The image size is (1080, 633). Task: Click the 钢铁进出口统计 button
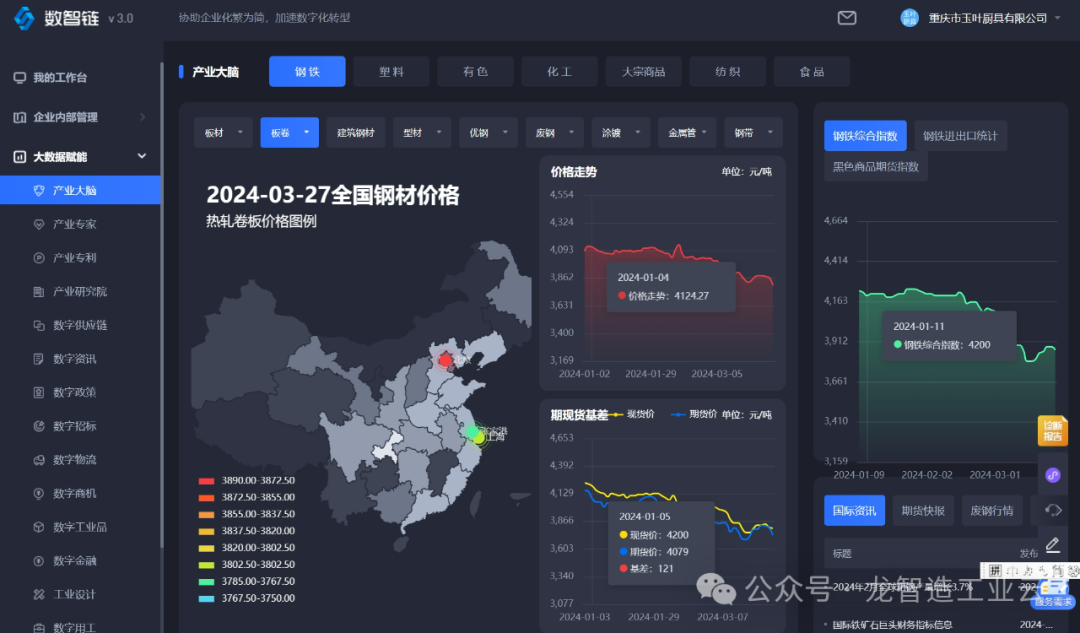[x=959, y=136]
